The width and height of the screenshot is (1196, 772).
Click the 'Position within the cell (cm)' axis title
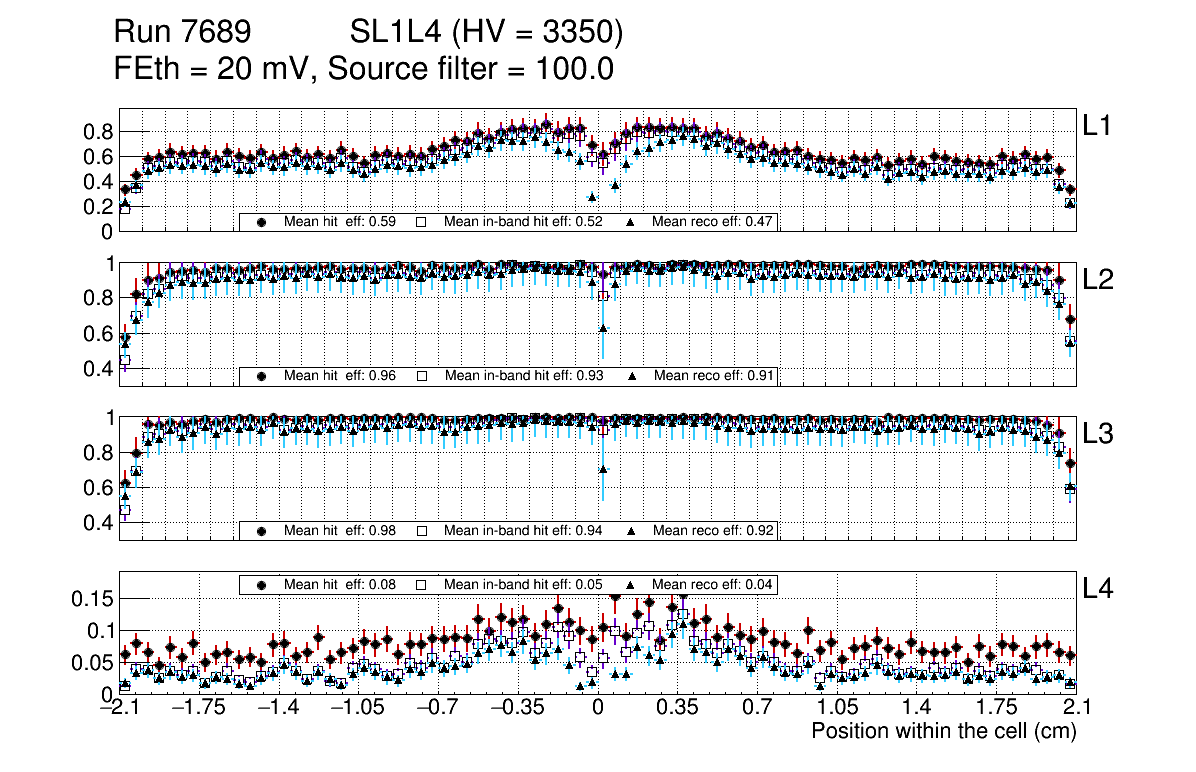(x=943, y=731)
